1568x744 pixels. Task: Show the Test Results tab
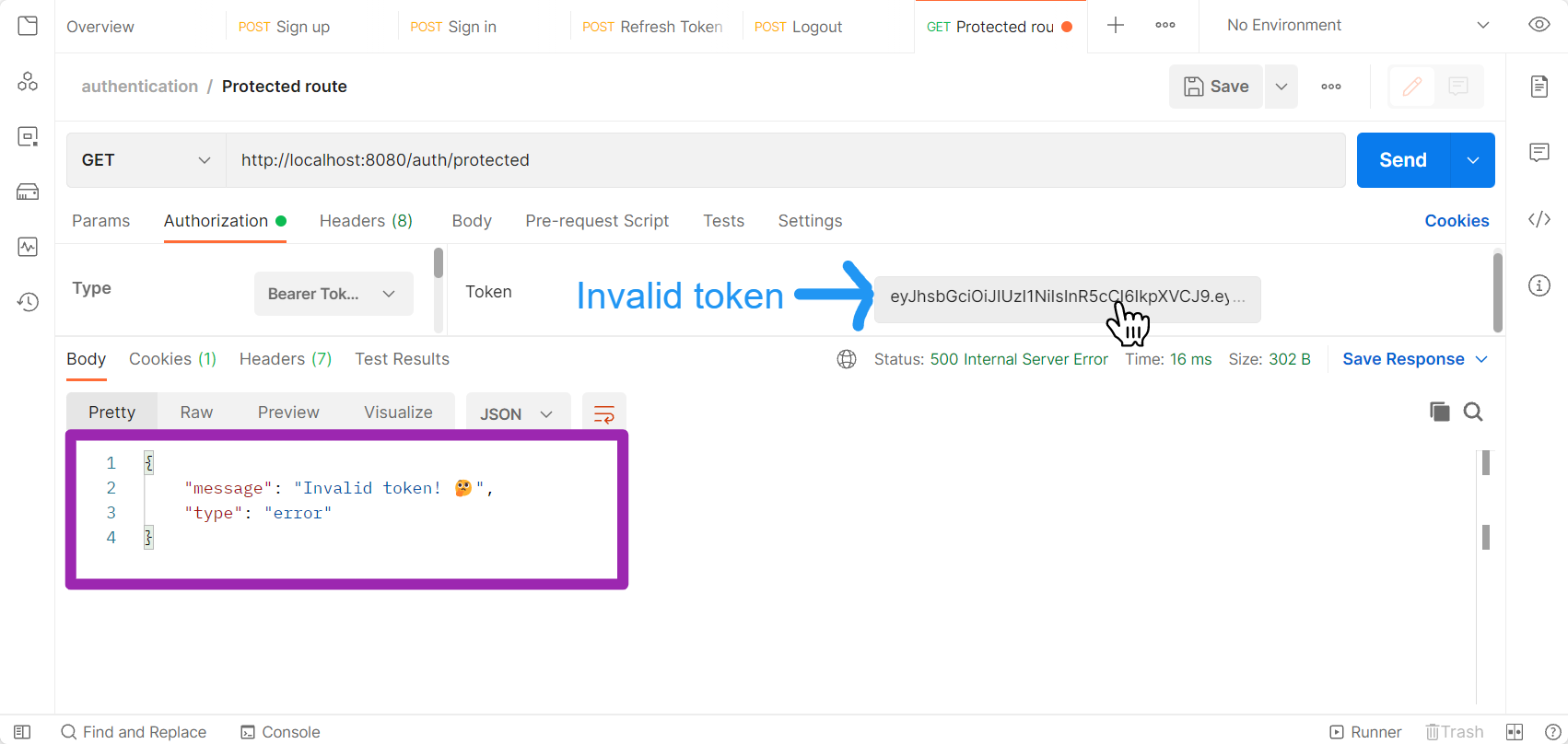coord(402,359)
